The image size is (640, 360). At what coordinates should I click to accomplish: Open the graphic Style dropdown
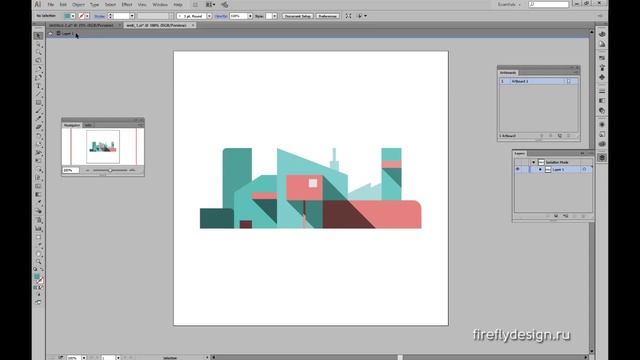click(275, 16)
